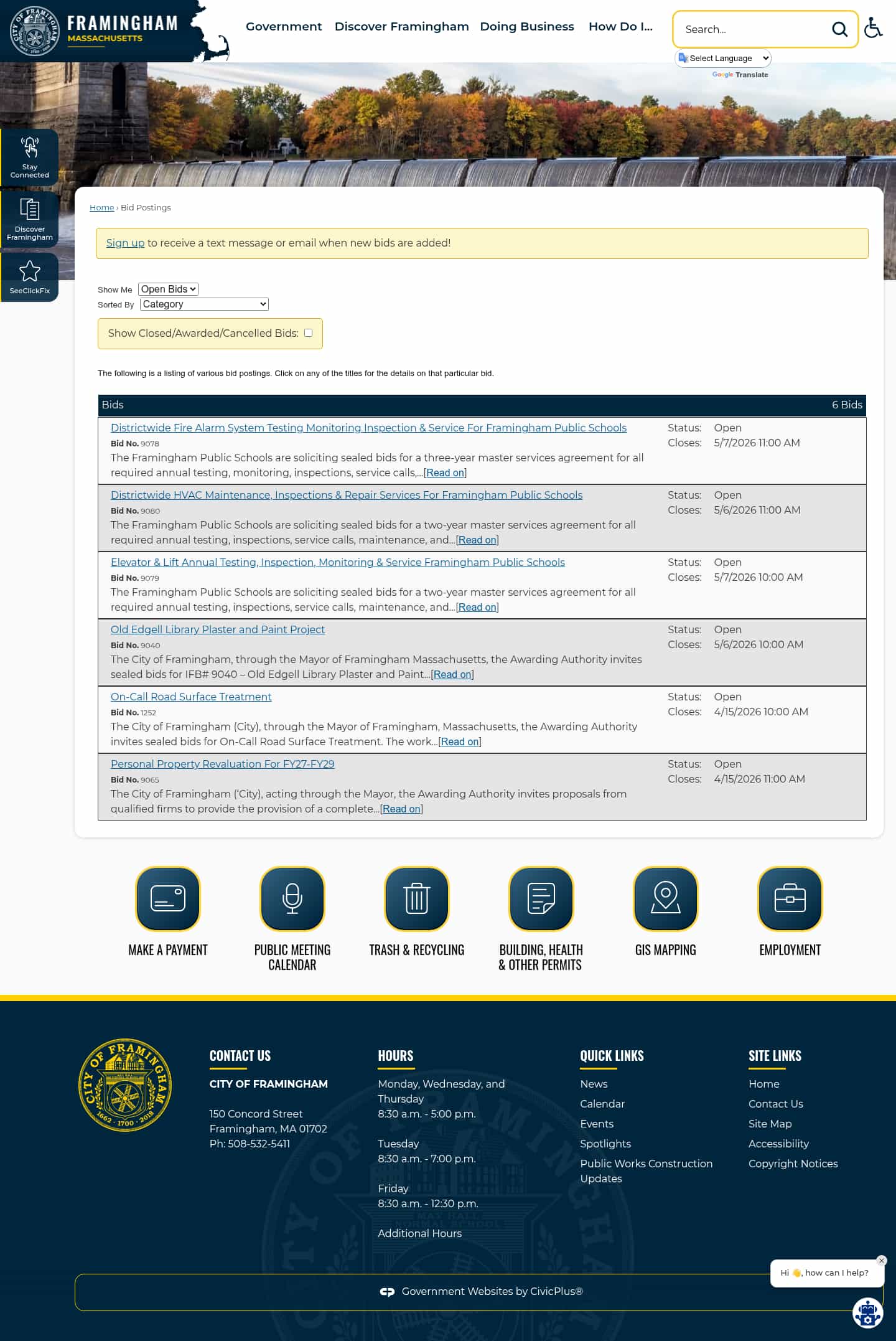The height and width of the screenshot is (1341, 896).
Task: Open Site Map link
Action: 770,1124
